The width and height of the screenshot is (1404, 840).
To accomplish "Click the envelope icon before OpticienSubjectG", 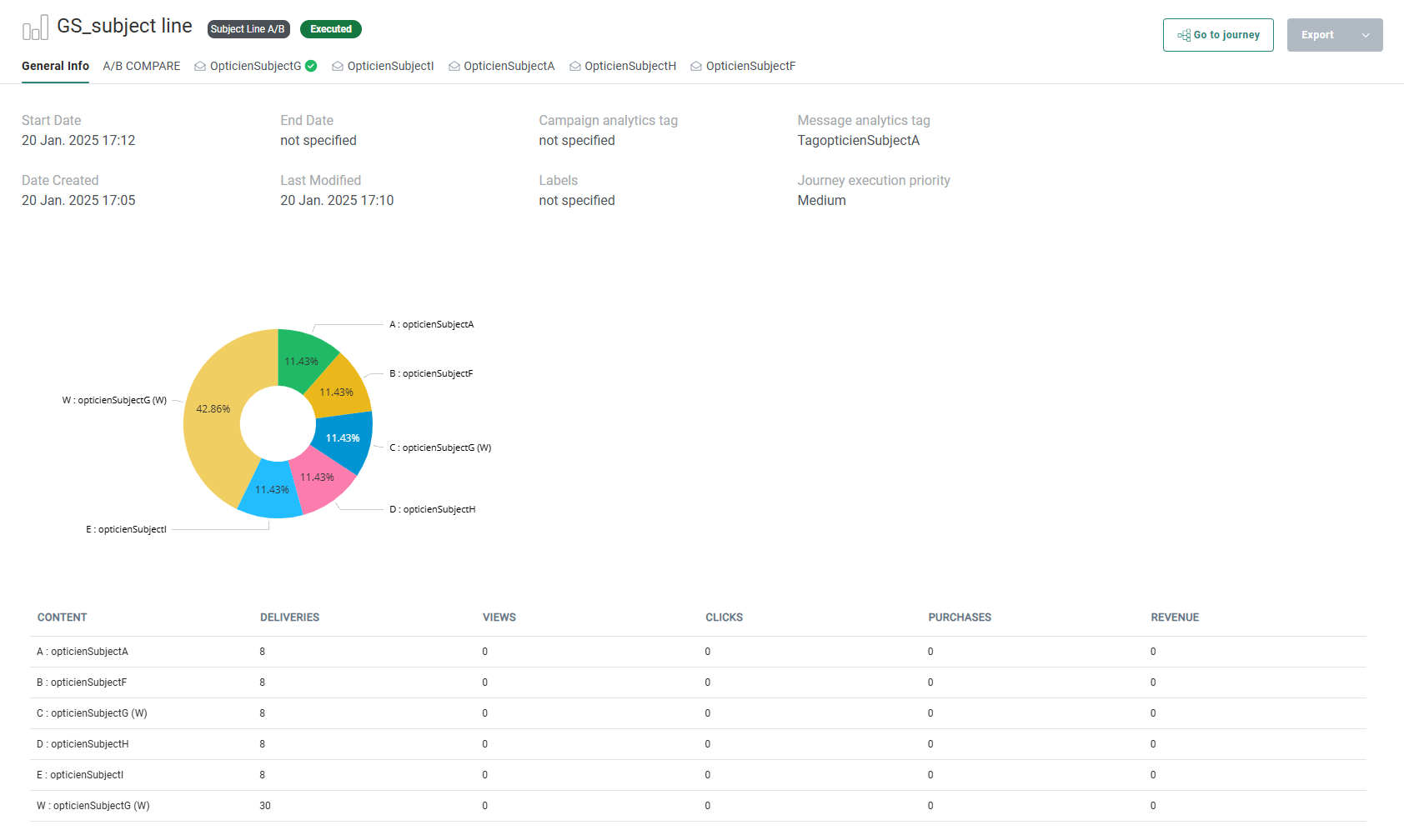I will (200, 67).
